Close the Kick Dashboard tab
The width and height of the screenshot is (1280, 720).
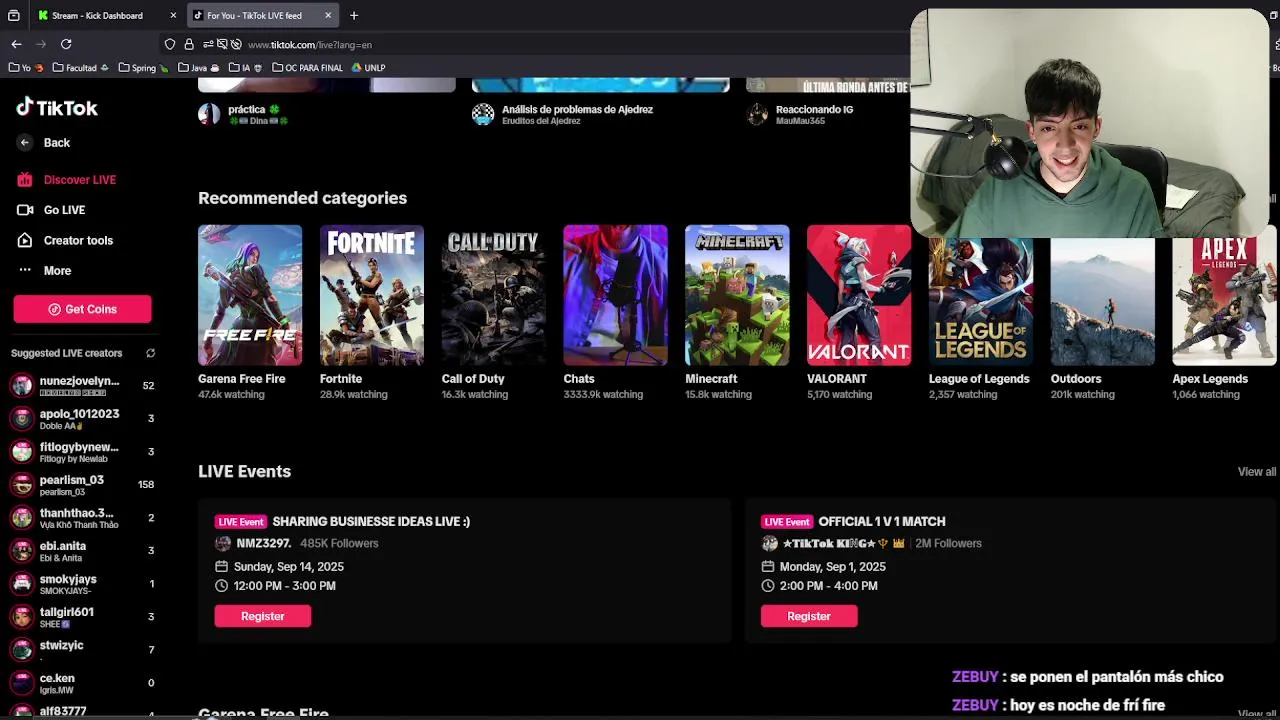(x=173, y=15)
